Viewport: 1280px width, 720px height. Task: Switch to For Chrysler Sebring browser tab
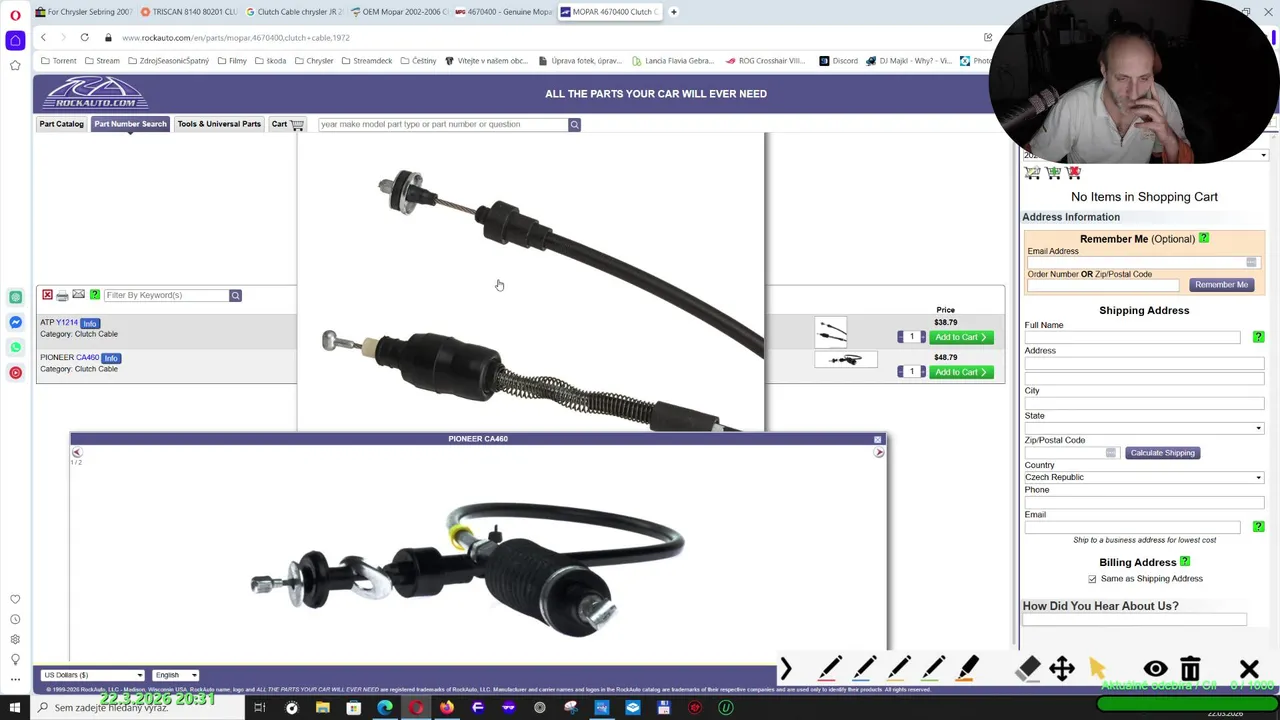(x=84, y=12)
